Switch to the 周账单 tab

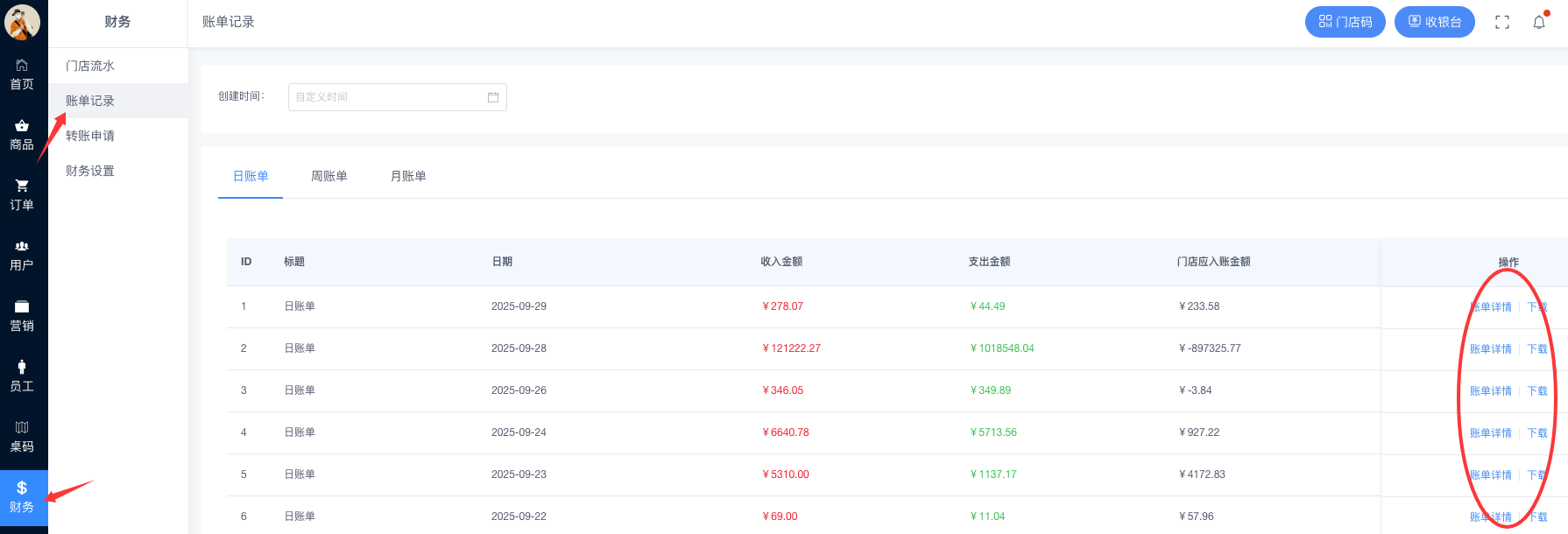tap(329, 176)
